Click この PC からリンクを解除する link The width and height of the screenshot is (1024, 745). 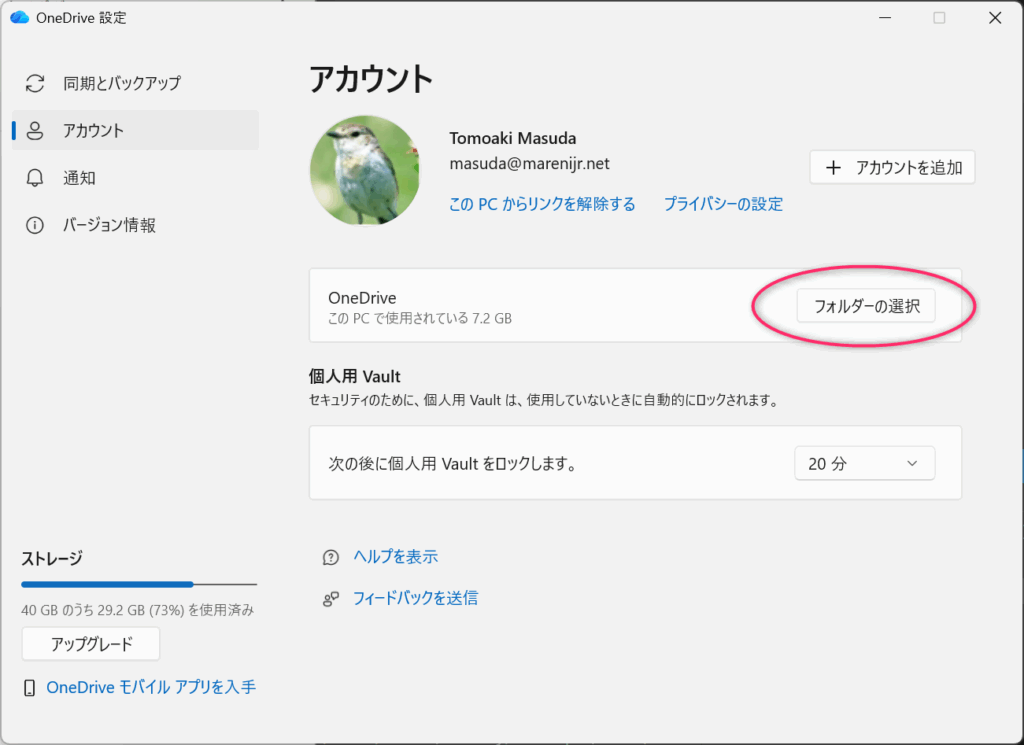[542, 204]
